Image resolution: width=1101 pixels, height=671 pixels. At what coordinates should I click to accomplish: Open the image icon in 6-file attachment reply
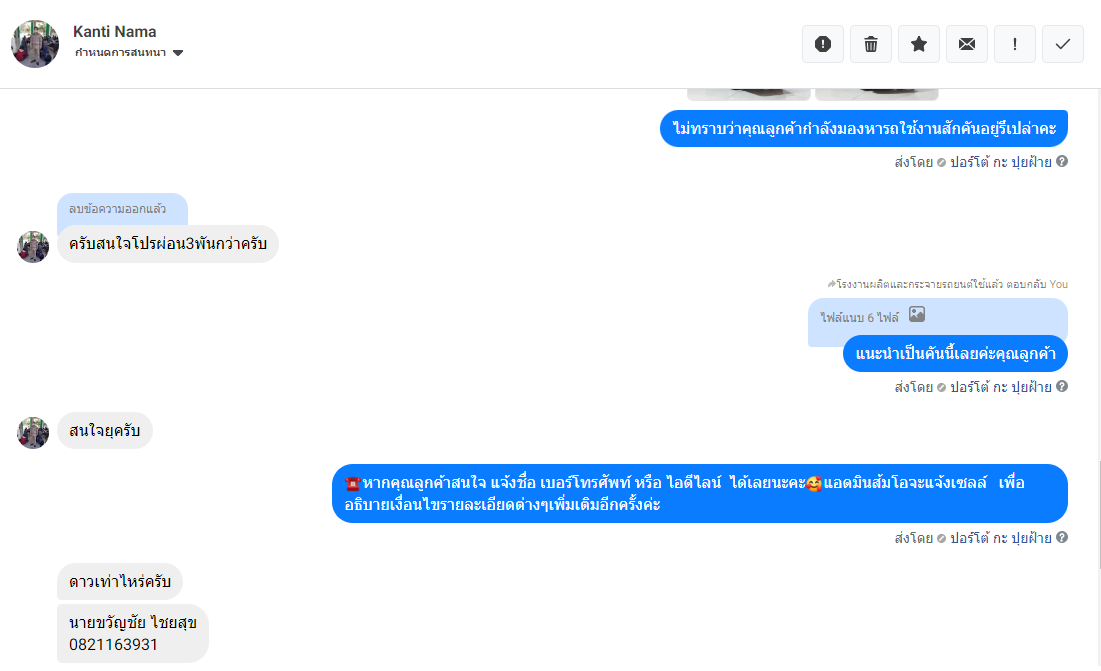coord(916,314)
